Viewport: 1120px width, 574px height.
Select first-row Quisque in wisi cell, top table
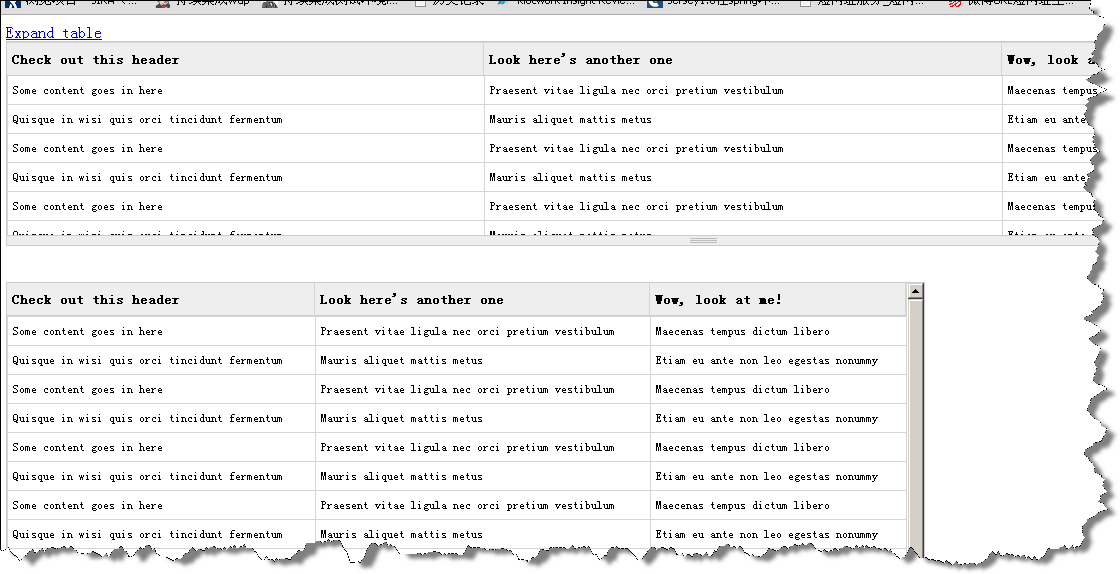tap(245, 119)
